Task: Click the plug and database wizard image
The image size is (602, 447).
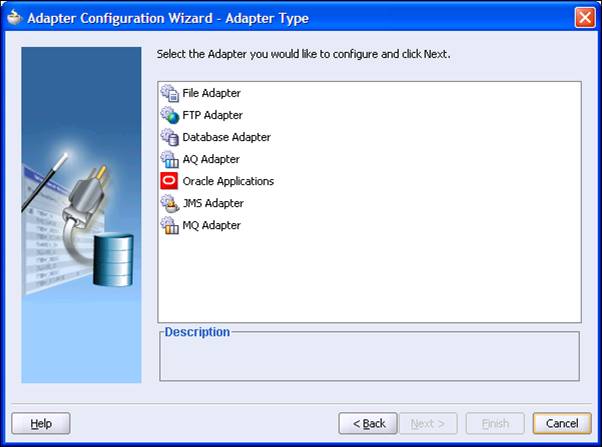Action: (81, 215)
